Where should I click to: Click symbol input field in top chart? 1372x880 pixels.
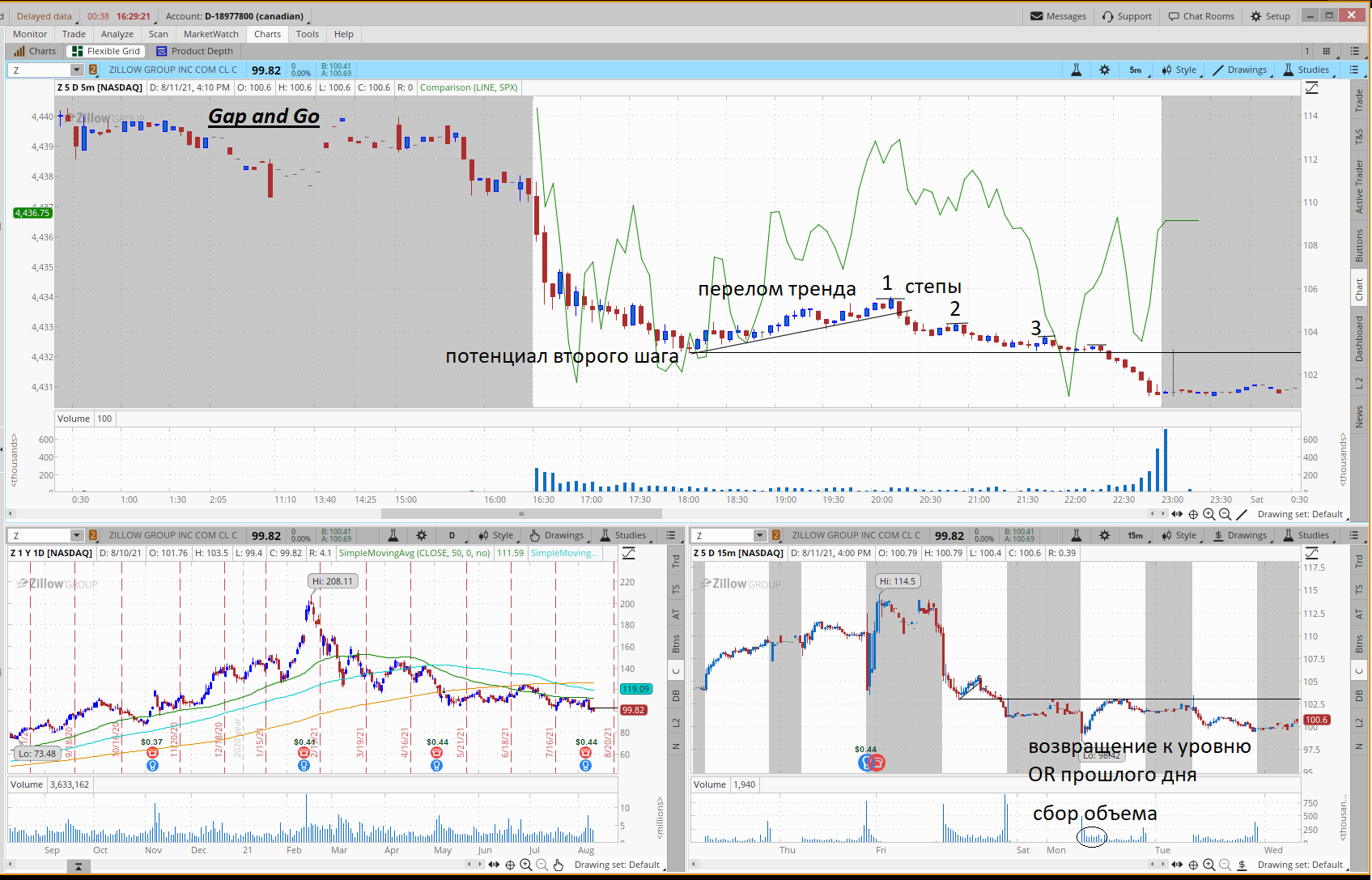click(40, 70)
